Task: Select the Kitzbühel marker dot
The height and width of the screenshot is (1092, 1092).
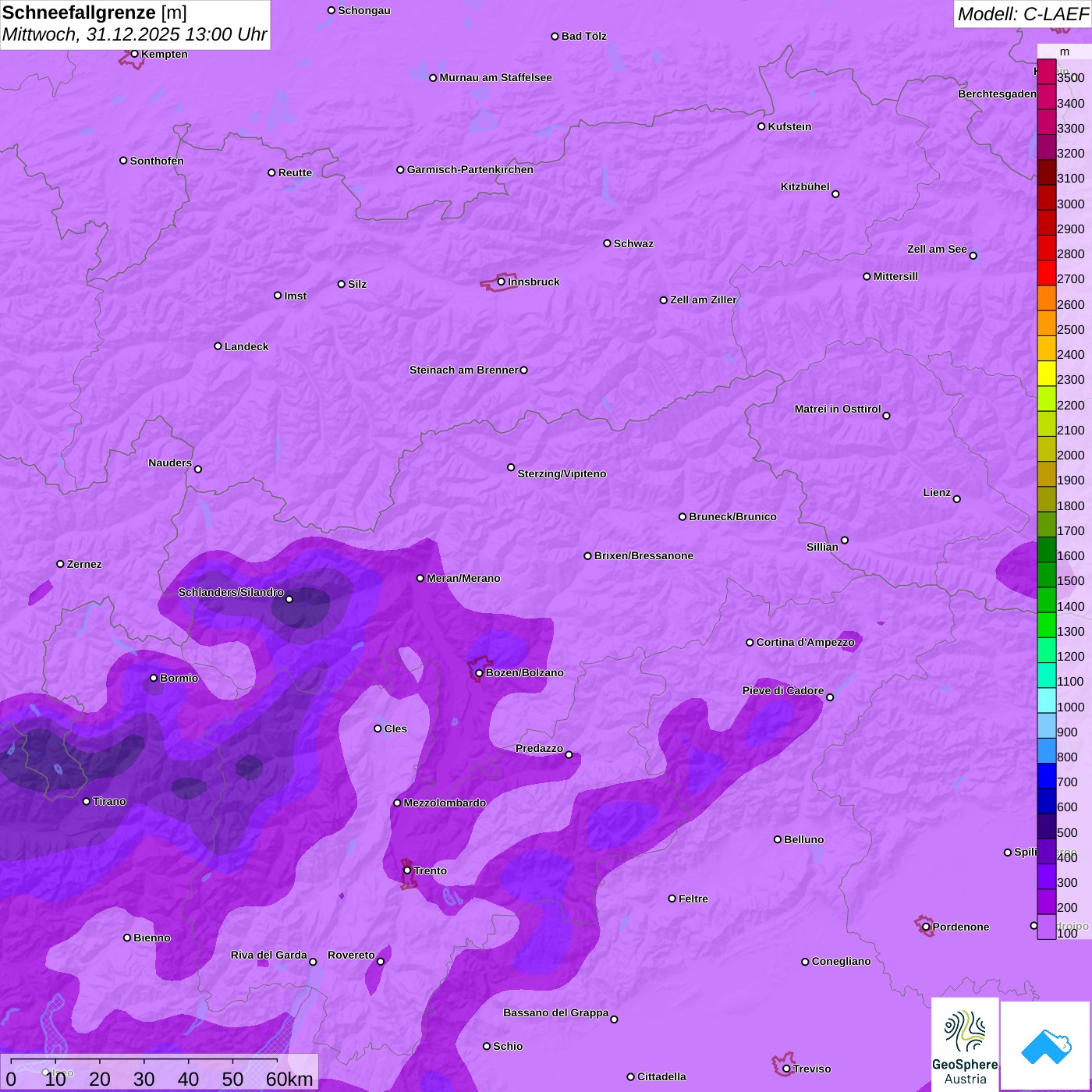Action: pos(835,194)
